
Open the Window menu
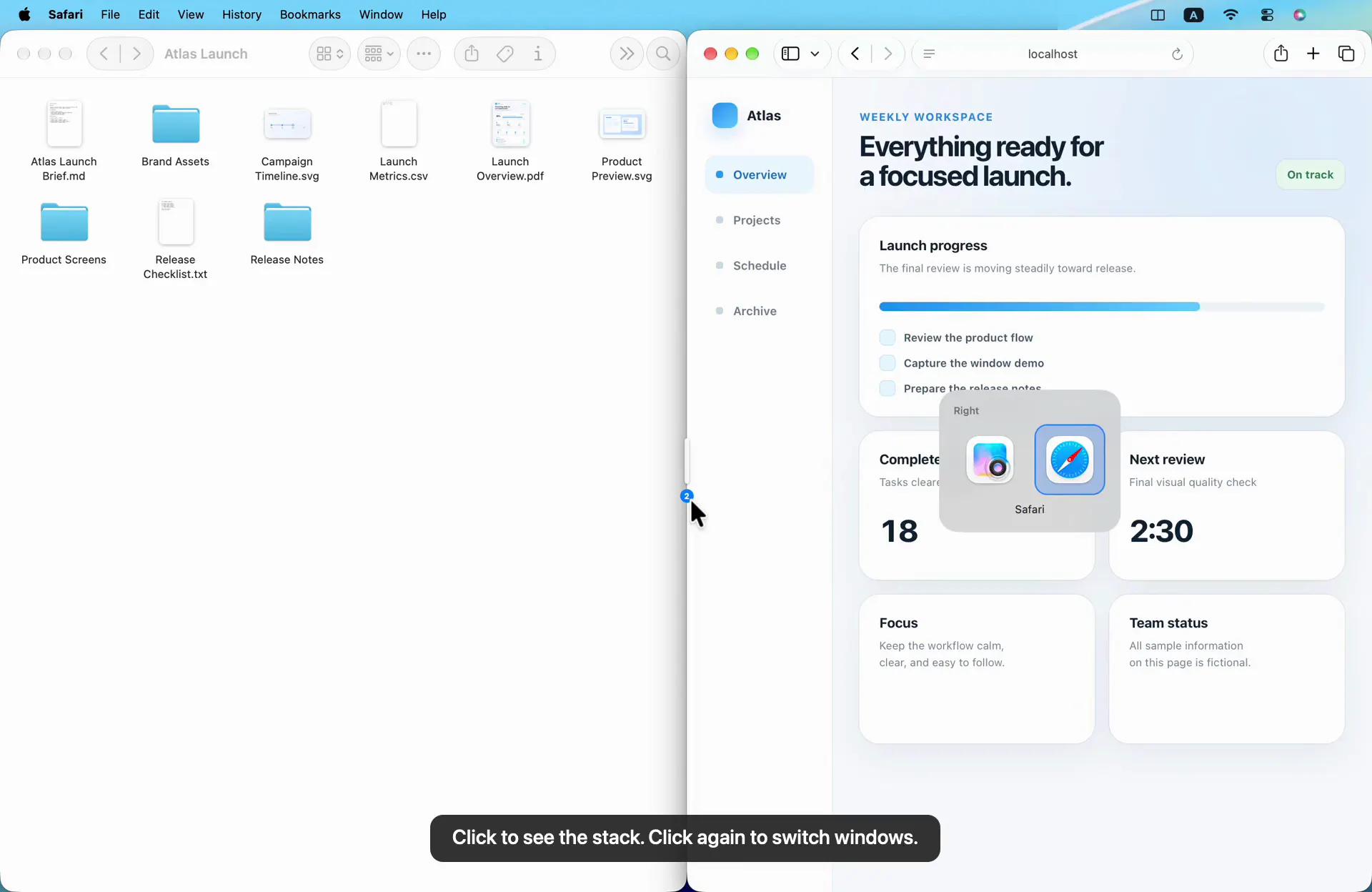click(381, 14)
